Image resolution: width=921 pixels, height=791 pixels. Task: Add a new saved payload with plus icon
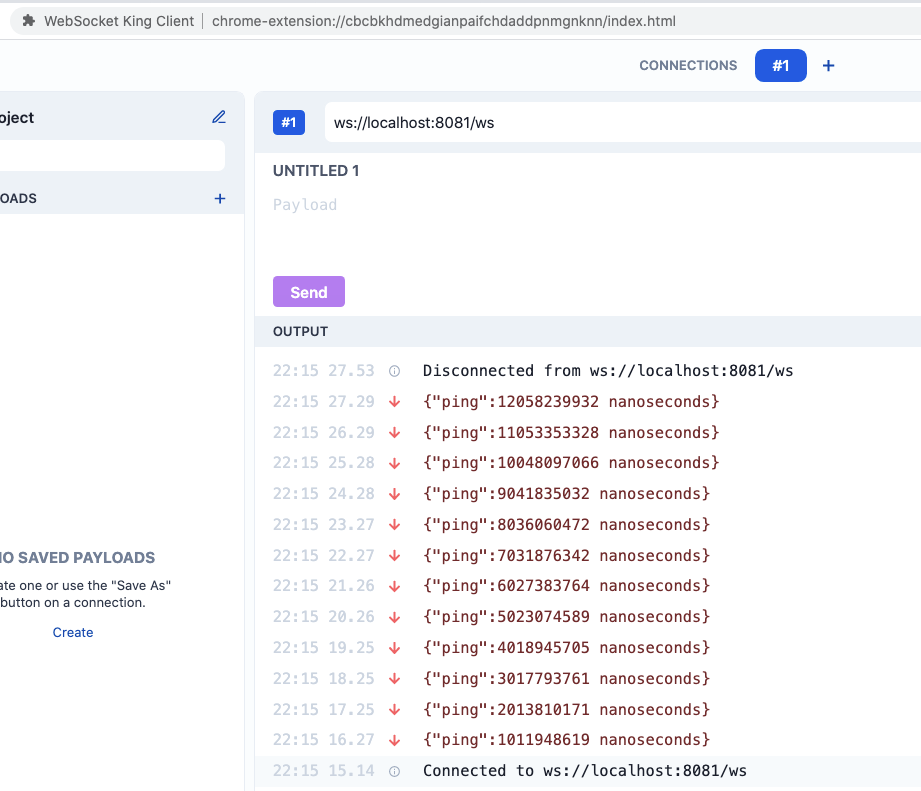[x=220, y=198]
